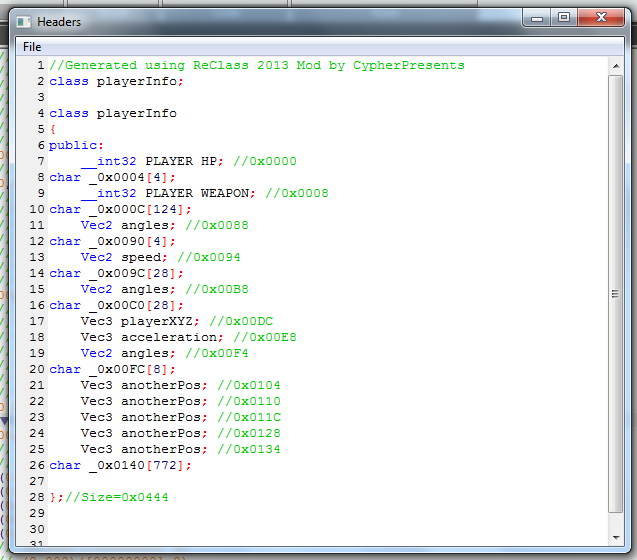637x560 pixels.
Task: Click the opening brace on line 5
Action: coord(52,129)
